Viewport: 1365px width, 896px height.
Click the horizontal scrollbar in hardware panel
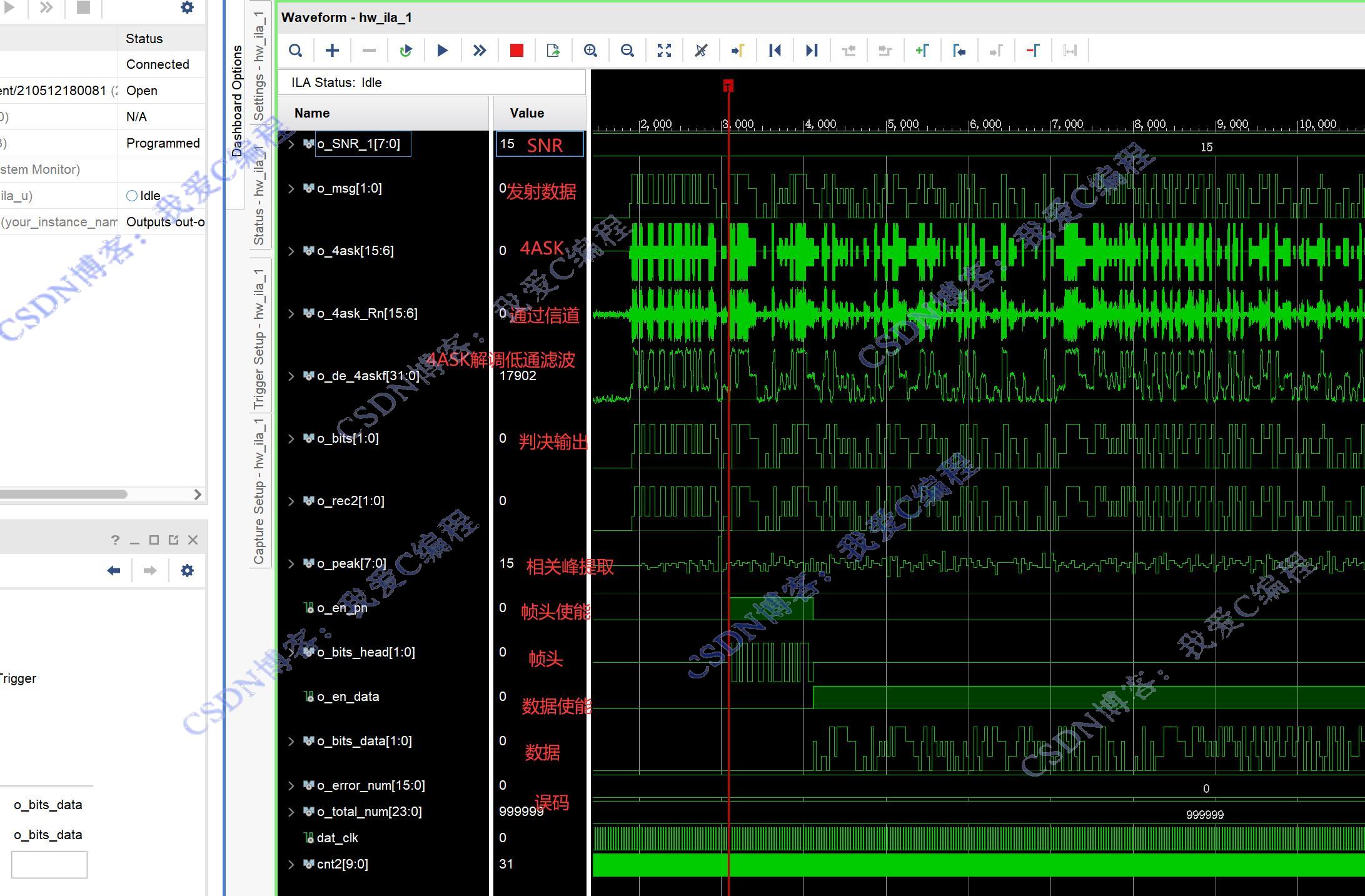click(x=63, y=494)
